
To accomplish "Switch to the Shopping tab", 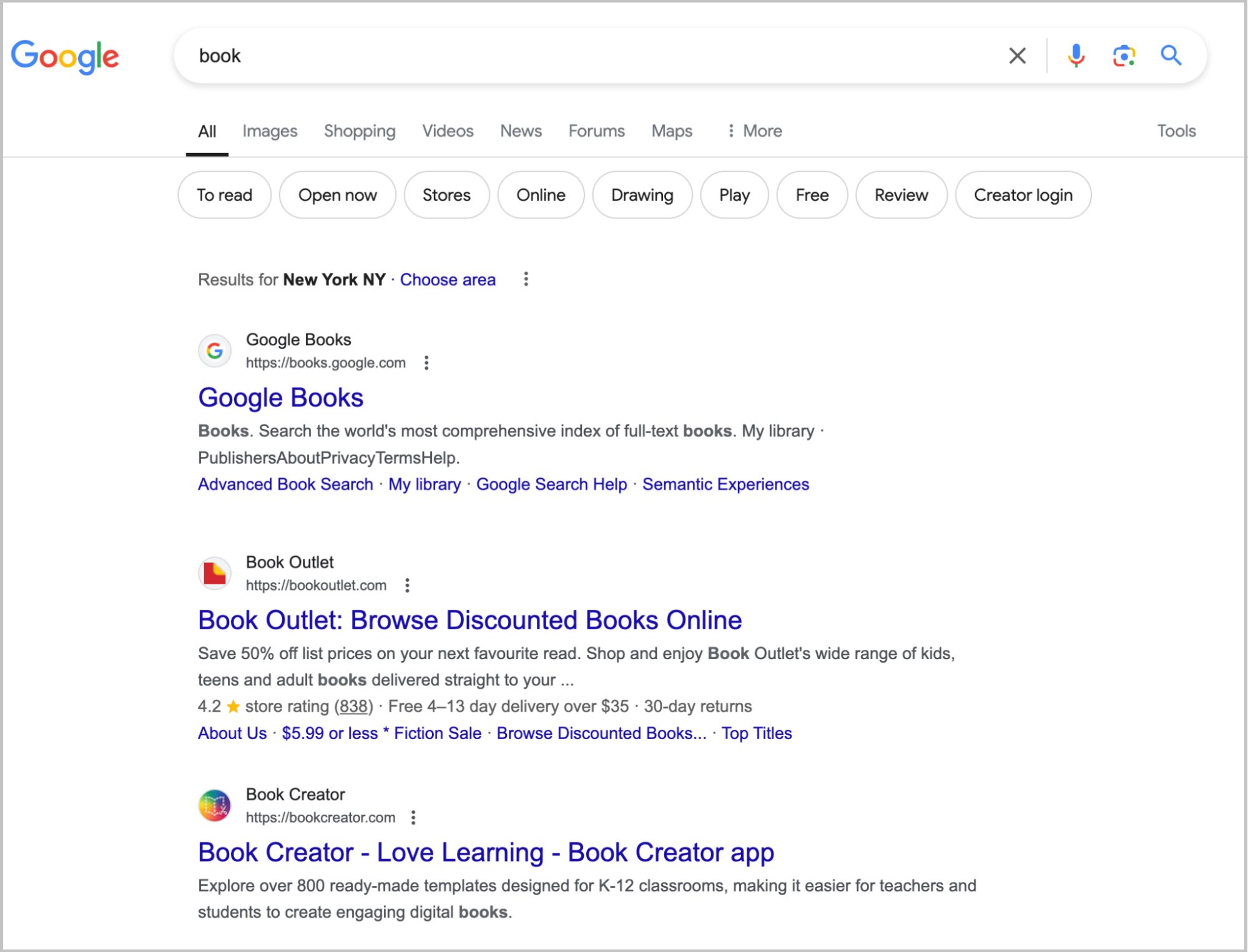I will click(360, 131).
